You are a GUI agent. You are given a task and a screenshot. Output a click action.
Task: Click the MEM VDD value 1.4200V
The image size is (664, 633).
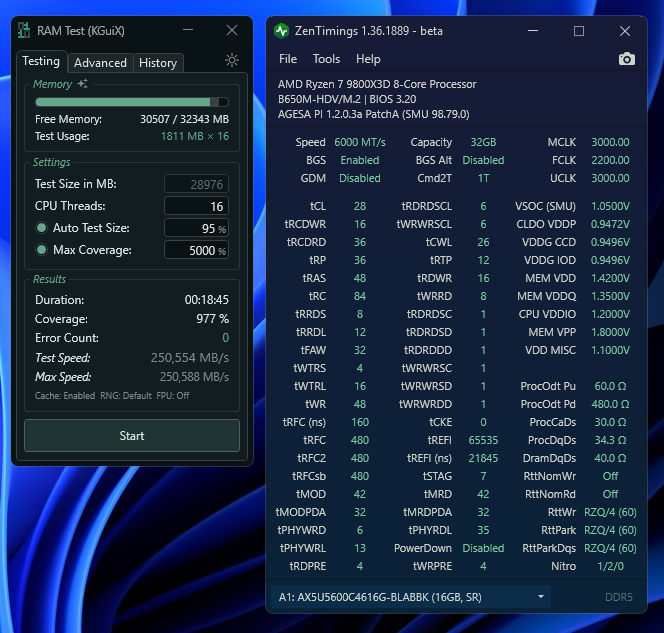pos(610,278)
